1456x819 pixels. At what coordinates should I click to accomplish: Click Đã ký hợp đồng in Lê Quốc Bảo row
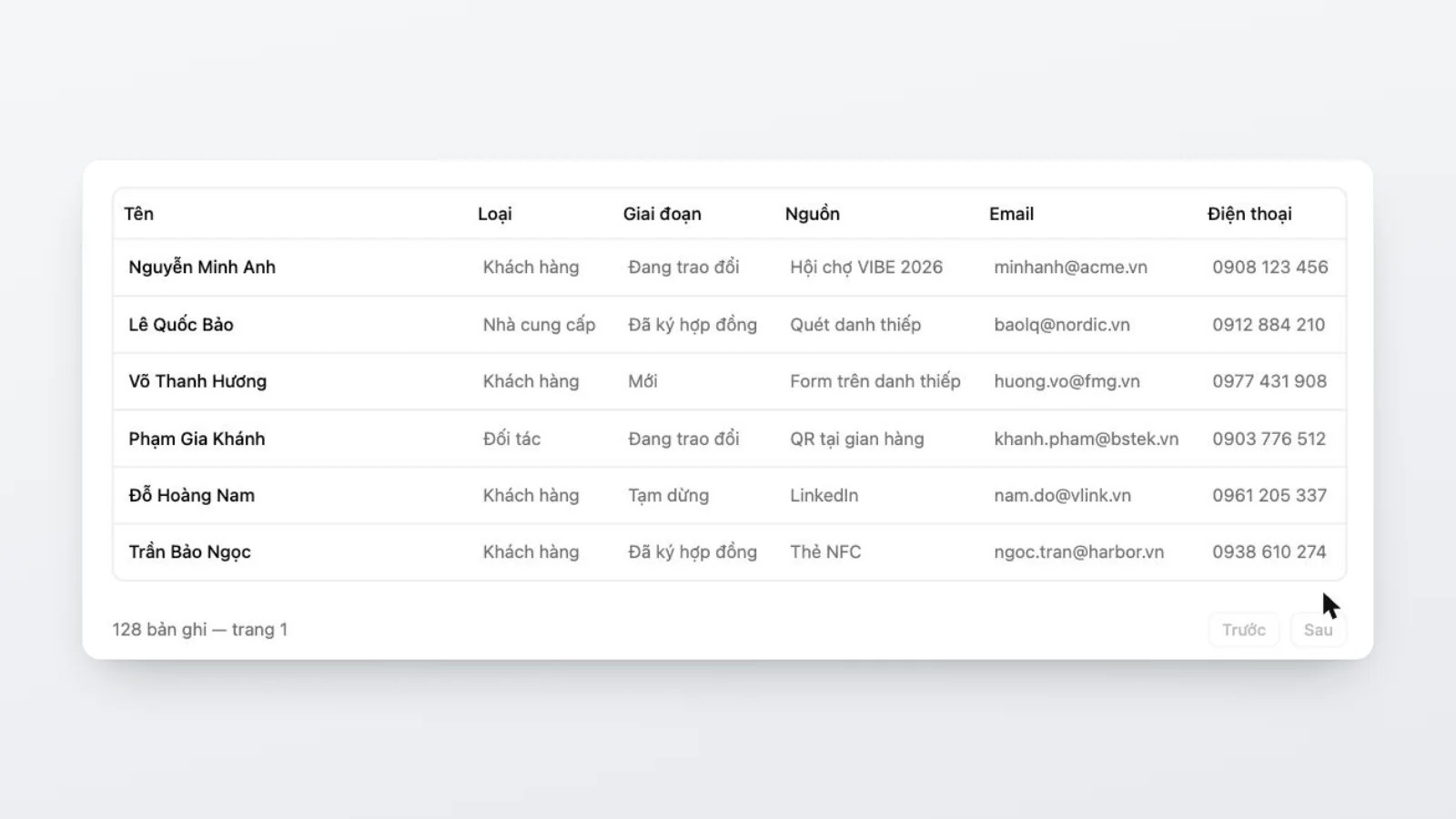pos(693,325)
